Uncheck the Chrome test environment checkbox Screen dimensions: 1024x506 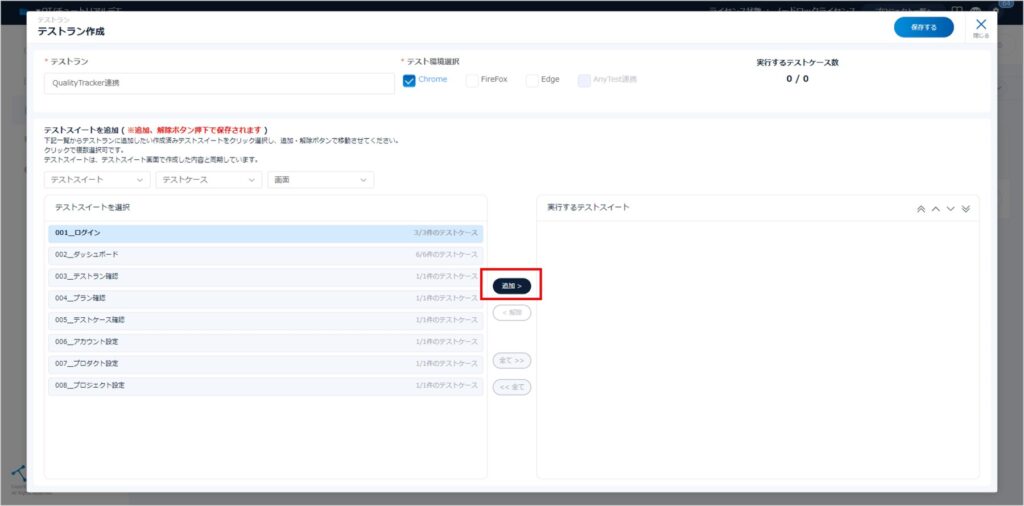(x=409, y=80)
